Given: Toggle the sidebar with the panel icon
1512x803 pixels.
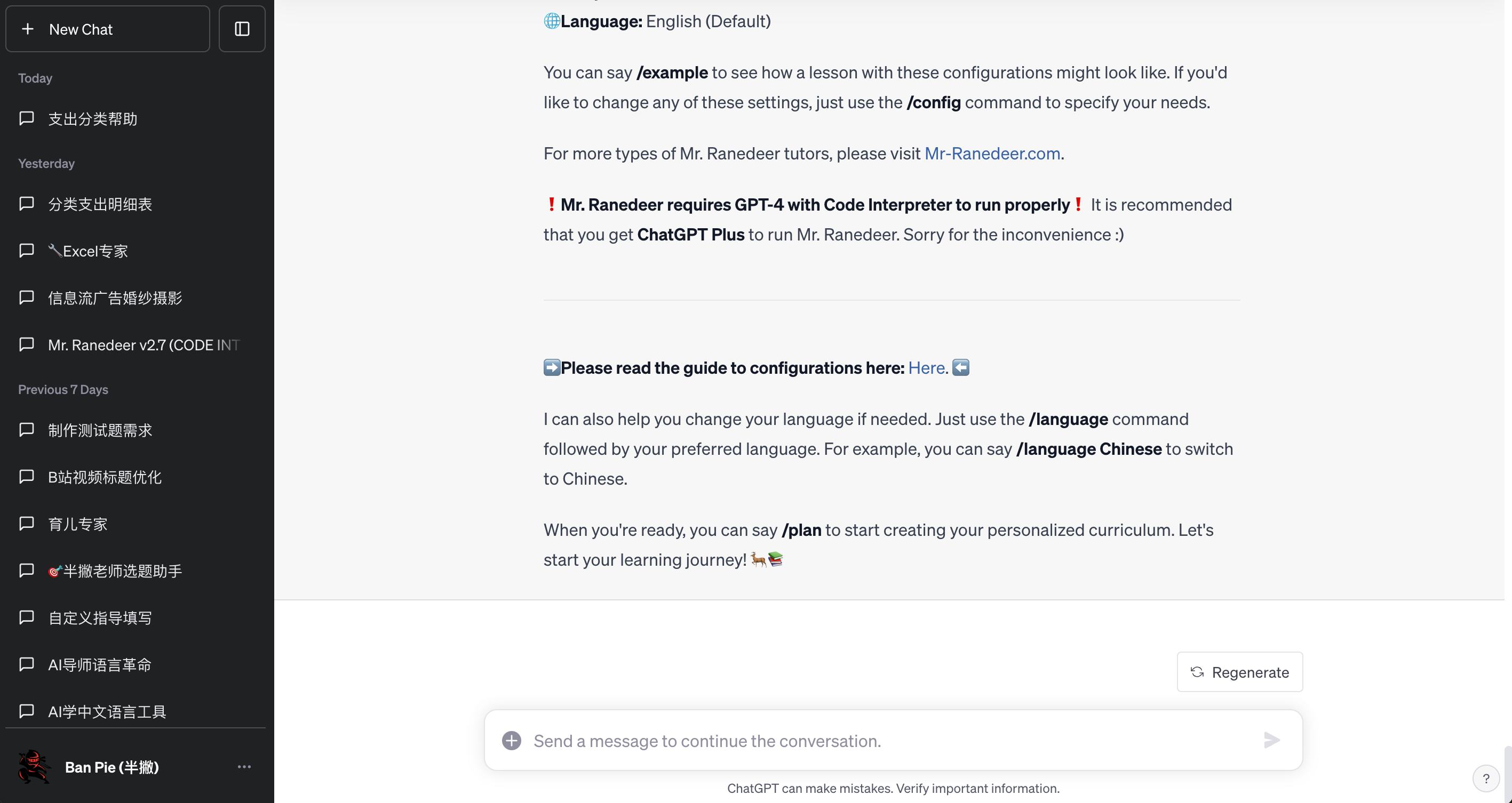Looking at the screenshot, I should [x=242, y=29].
